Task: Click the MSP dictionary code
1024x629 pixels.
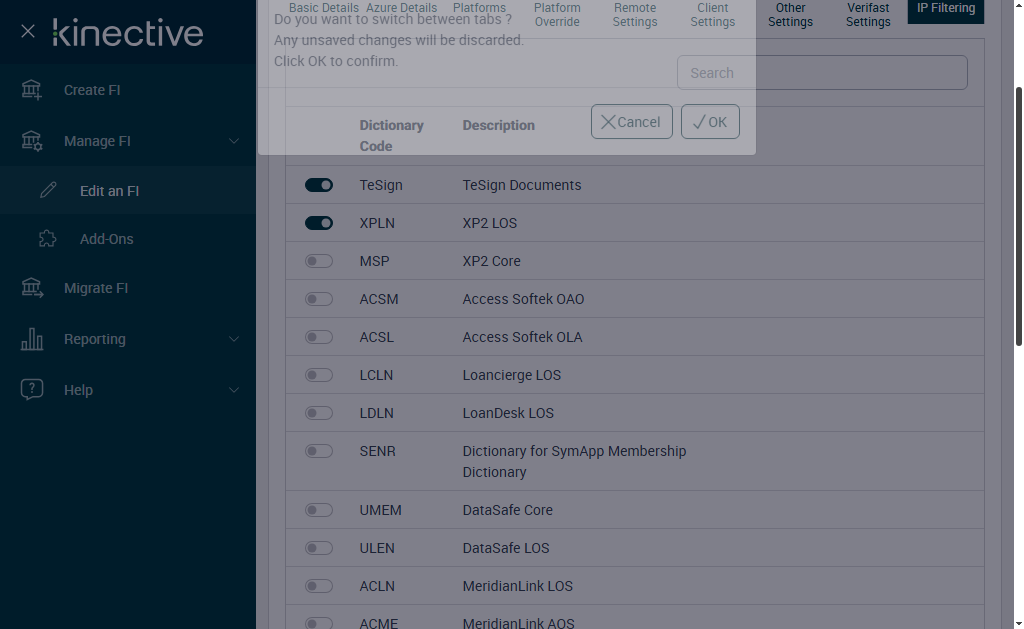Action: click(x=374, y=261)
